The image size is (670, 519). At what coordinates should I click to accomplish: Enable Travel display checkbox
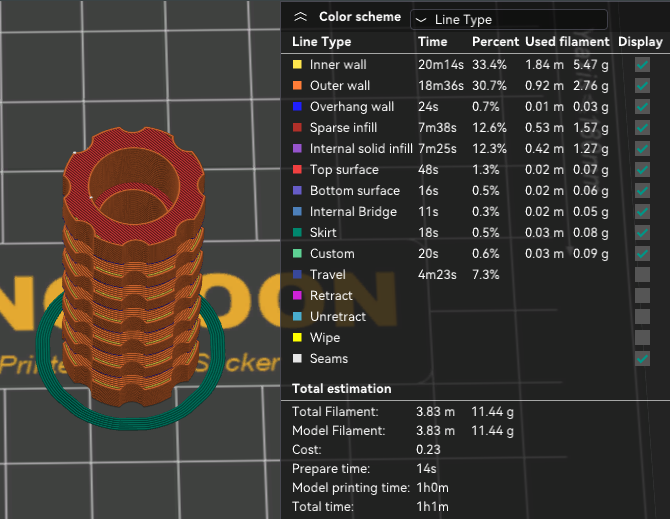642,275
